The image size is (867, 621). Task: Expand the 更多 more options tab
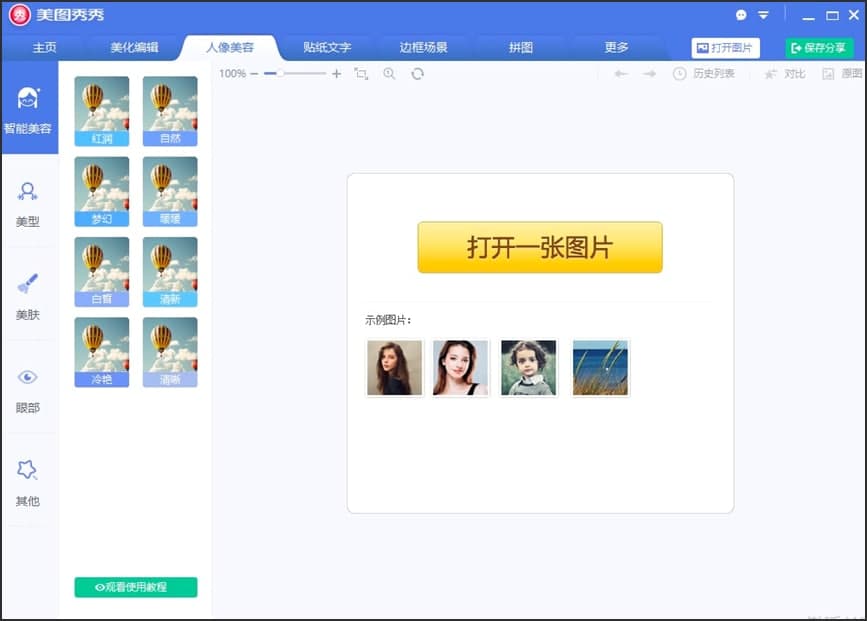617,46
